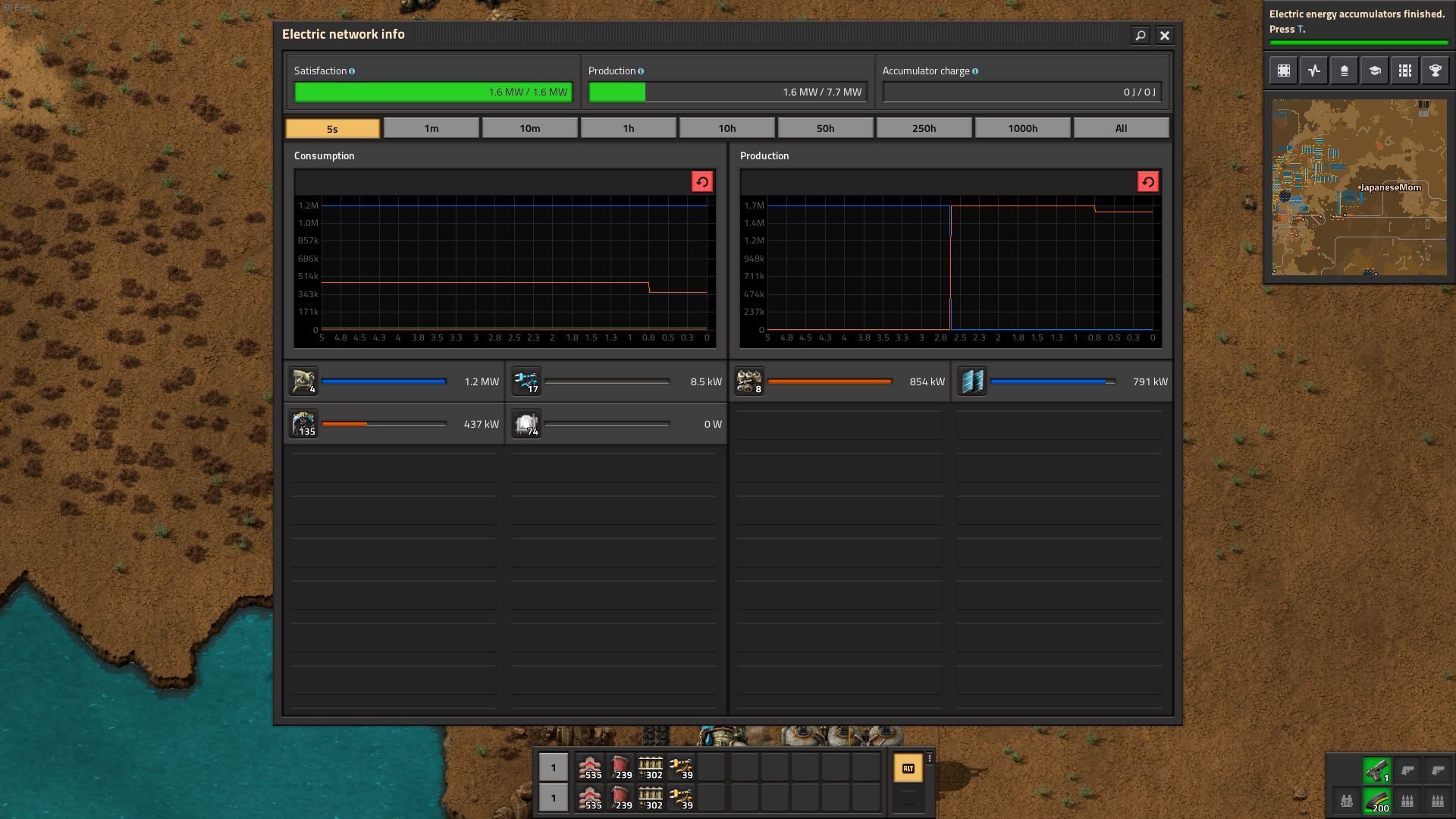
Task: Click the search magnifier in Electric network info
Action: click(x=1140, y=36)
